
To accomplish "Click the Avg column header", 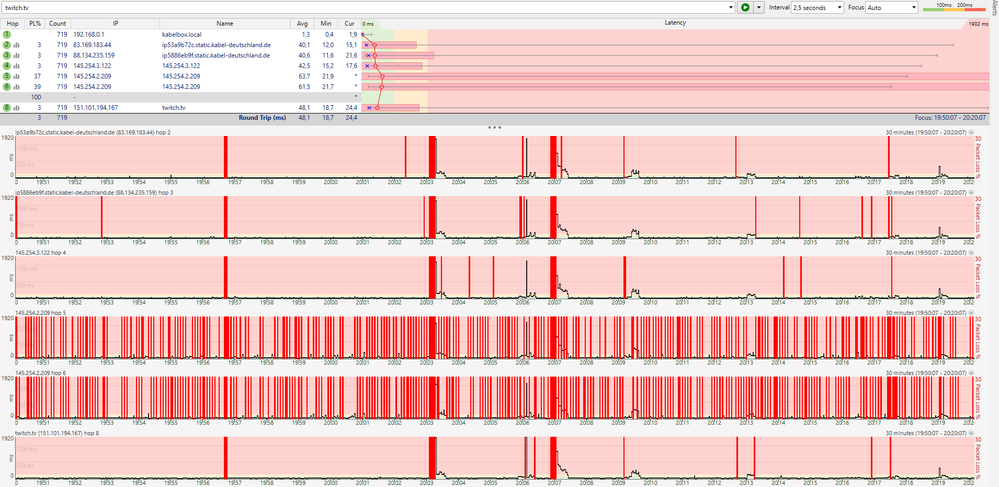I will click(302, 23).
